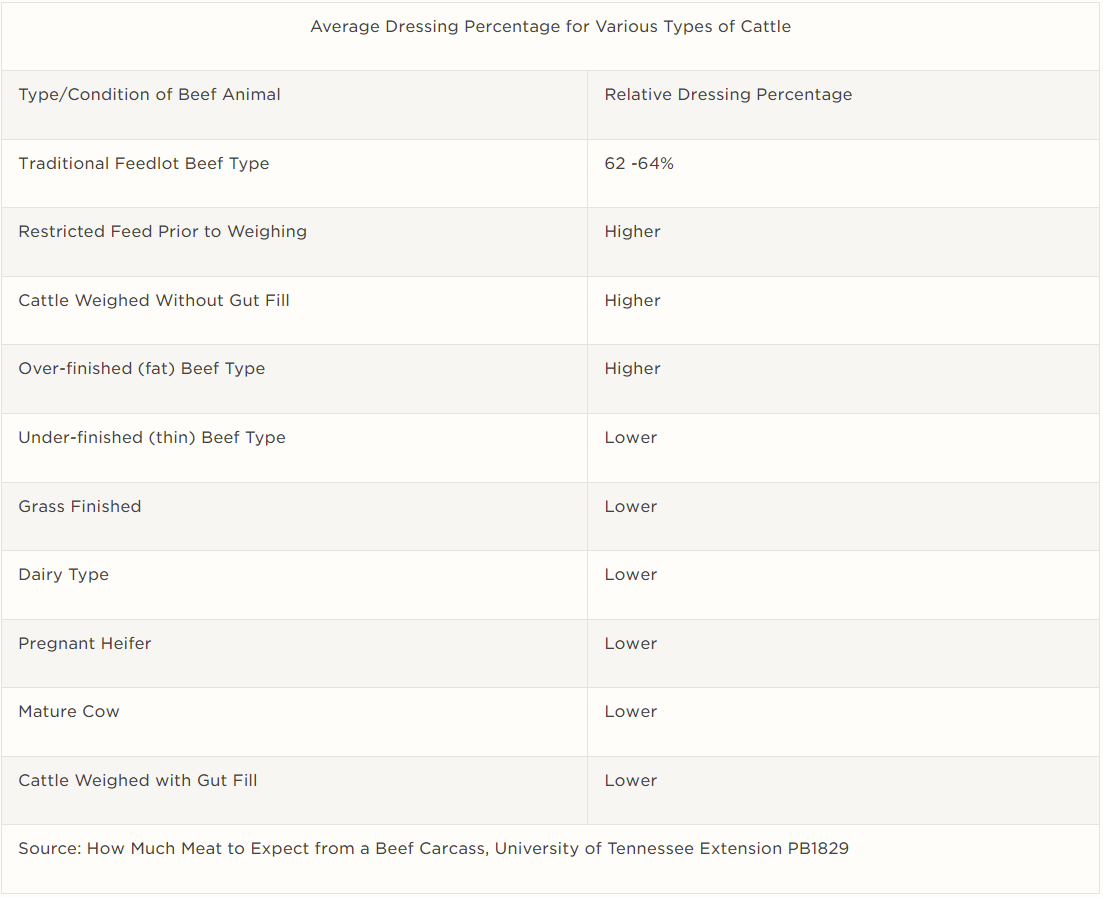Click 'Higher' in the Over-finished row

632,369
